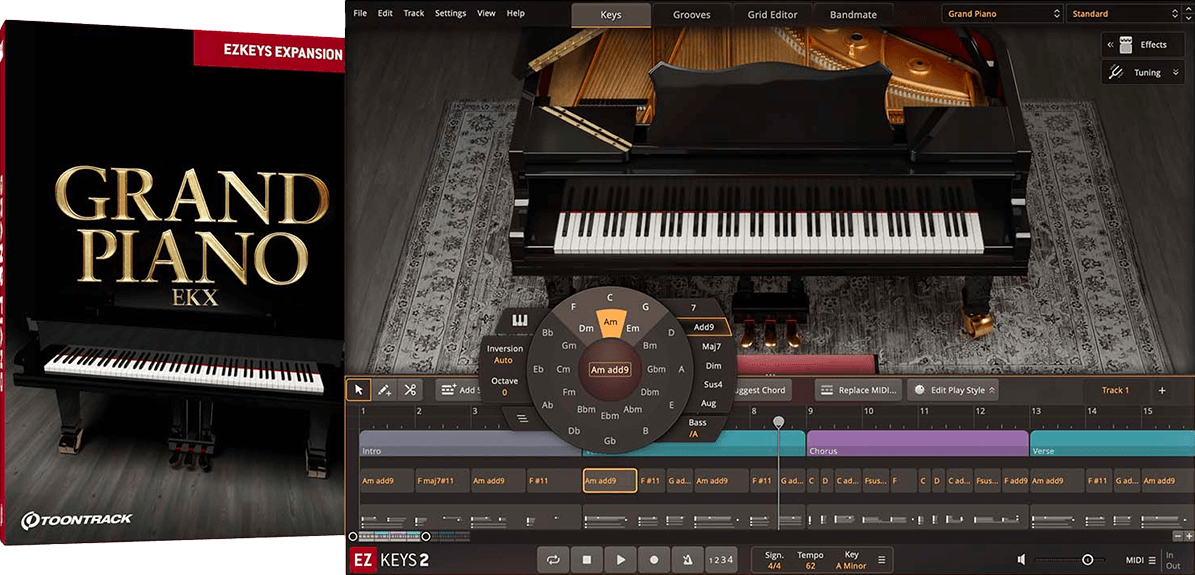Click the timeline overview zoom range bar
Screen dimensions: 1195x575
[389, 536]
